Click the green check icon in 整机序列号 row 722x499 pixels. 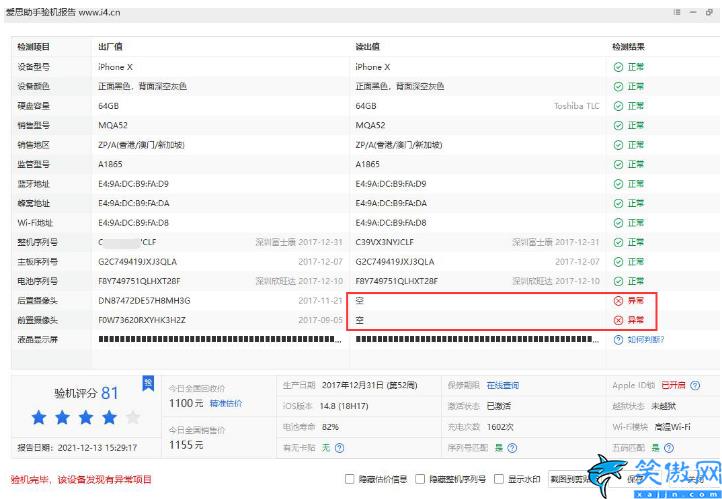click(618, 242)
